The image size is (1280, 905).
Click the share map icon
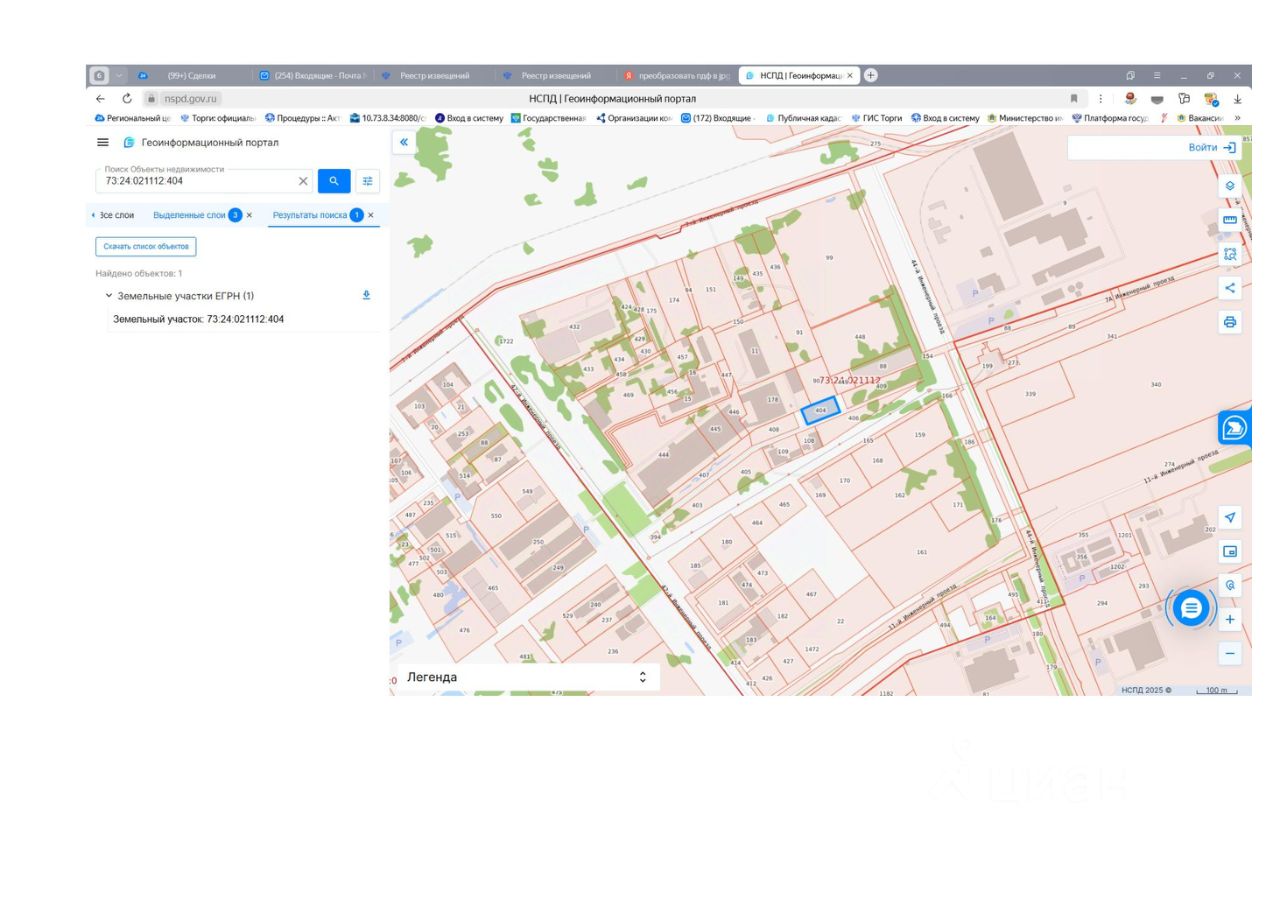1230,288
